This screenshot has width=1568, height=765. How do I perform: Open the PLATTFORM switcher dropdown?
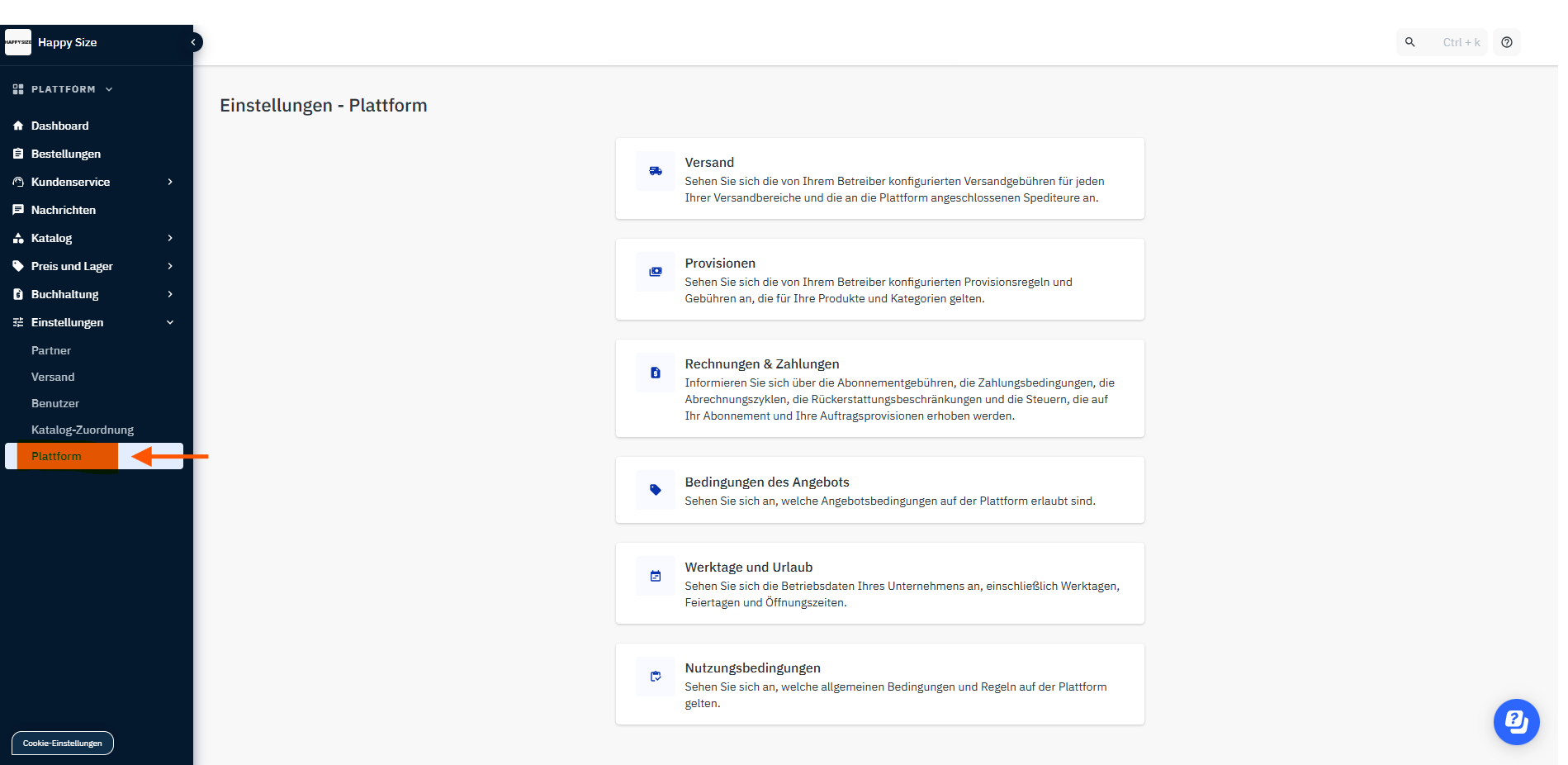(64, 89)
